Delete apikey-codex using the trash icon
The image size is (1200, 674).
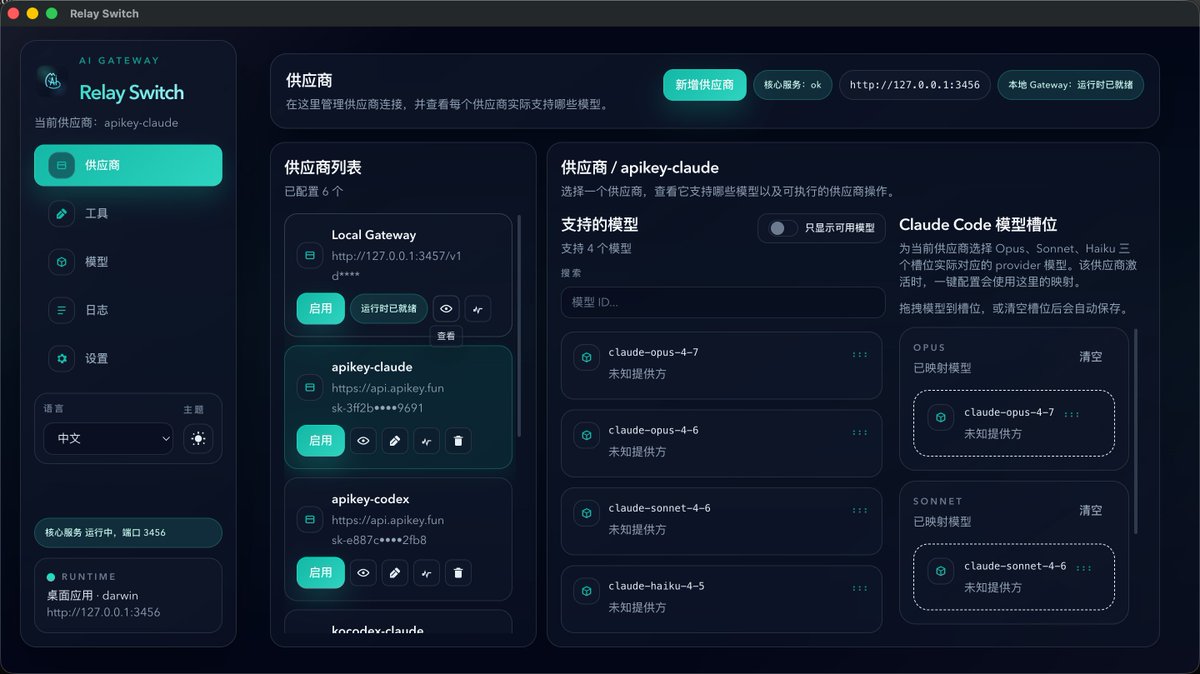tap(458, 573)
